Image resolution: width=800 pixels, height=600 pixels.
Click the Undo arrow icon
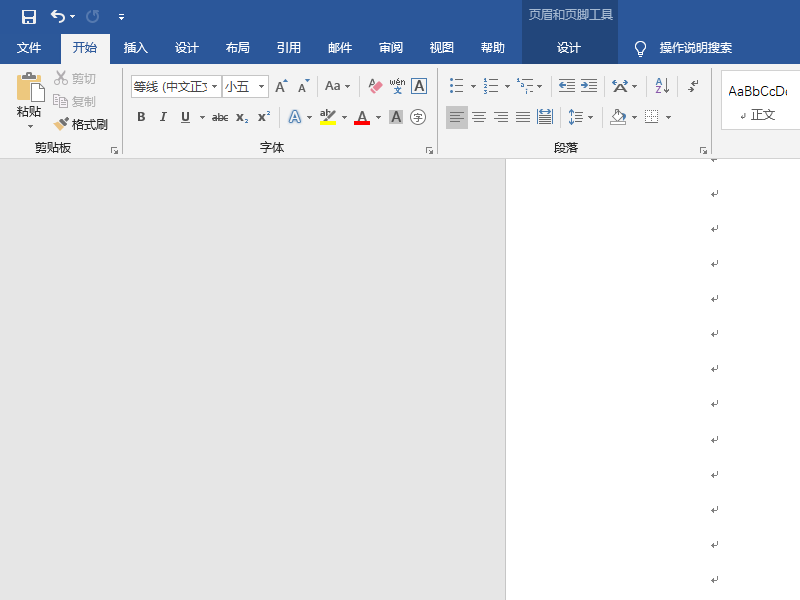pos(58,16)
